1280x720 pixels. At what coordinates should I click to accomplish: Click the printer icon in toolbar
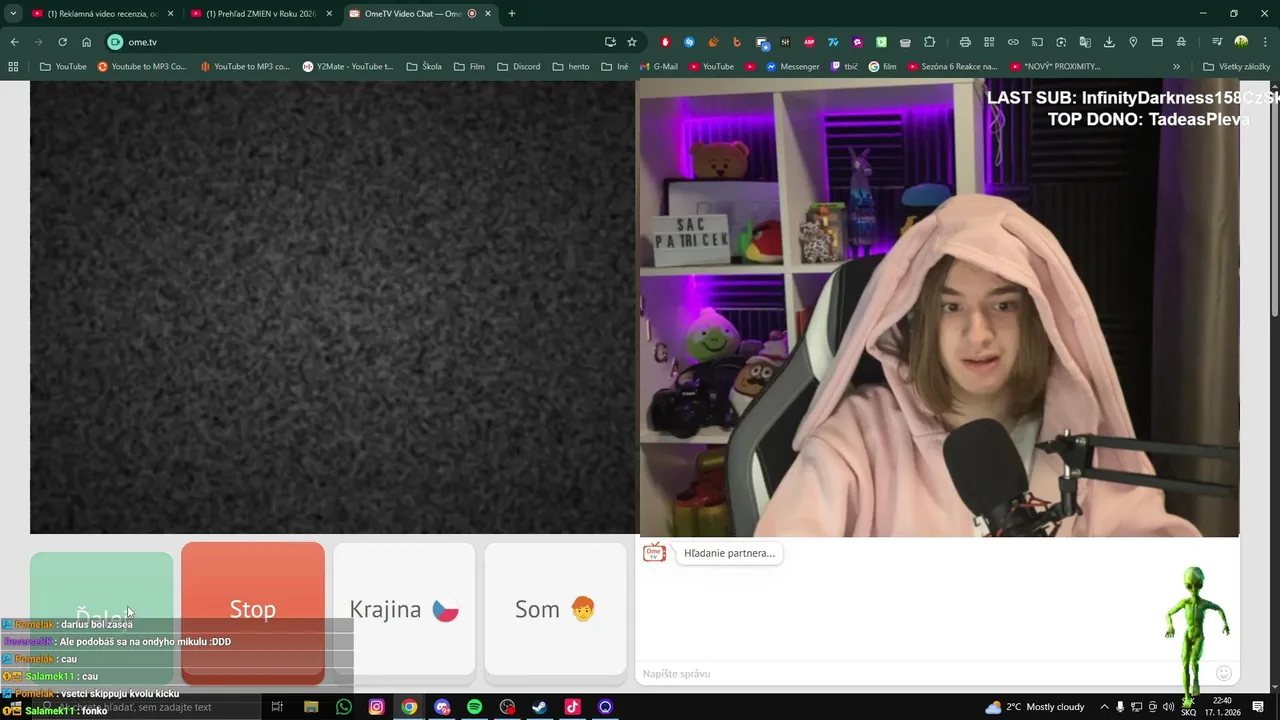click(965, 42)
